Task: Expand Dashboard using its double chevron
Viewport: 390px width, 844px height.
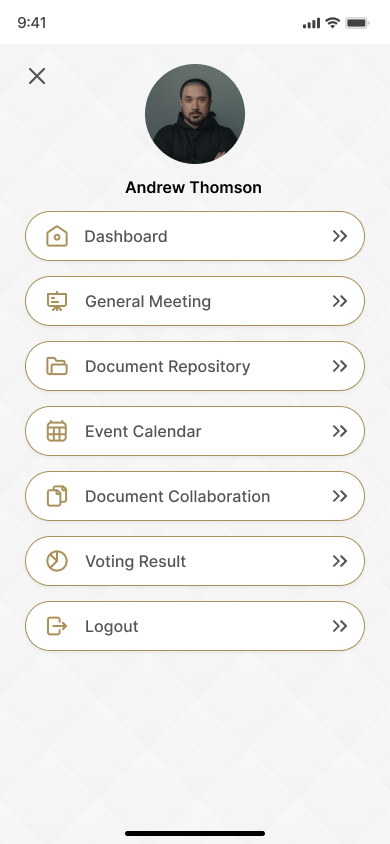Action: [x=340, y=236]
